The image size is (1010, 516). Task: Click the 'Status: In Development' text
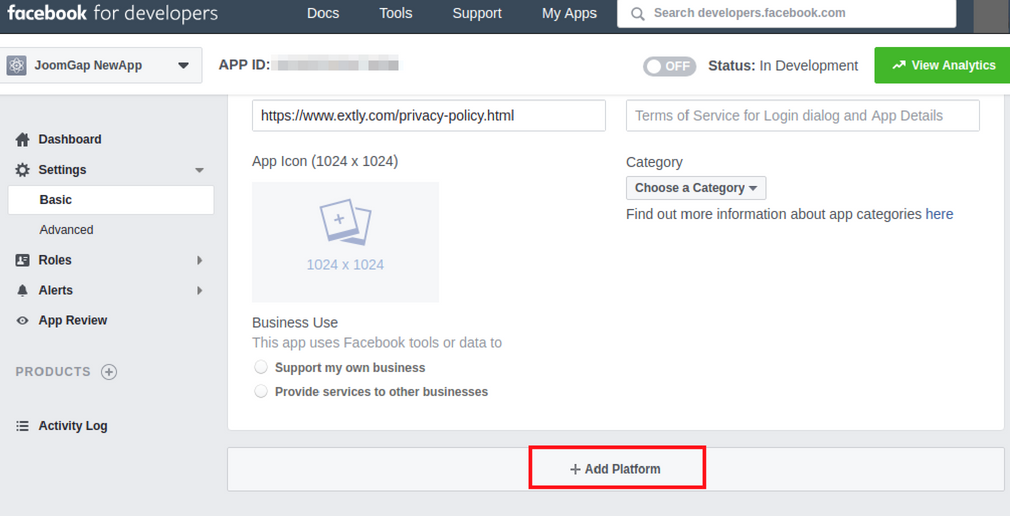pyautogui.click(x=783, y=66)
